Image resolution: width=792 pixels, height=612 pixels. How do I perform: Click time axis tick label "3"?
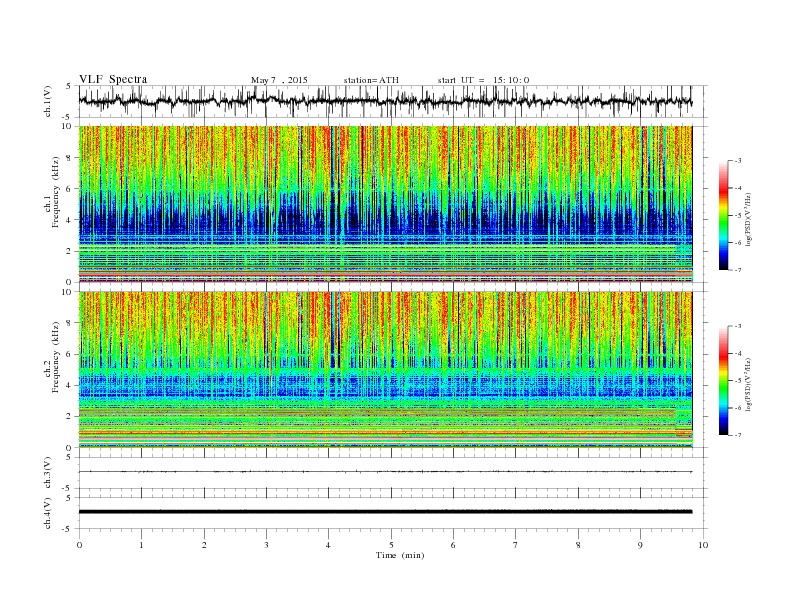pos(266,545)
